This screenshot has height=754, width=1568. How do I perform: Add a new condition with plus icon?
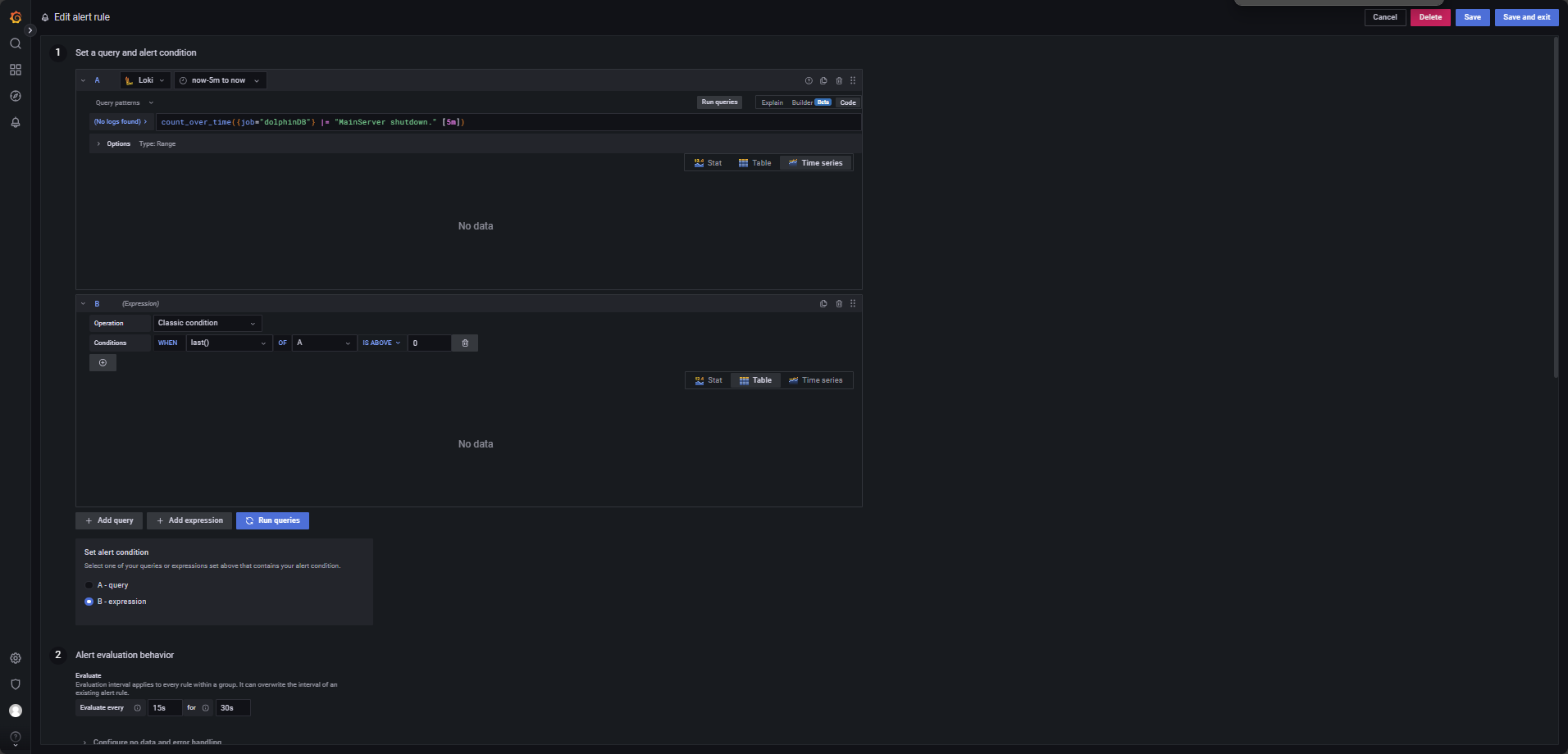pos(103,363)
